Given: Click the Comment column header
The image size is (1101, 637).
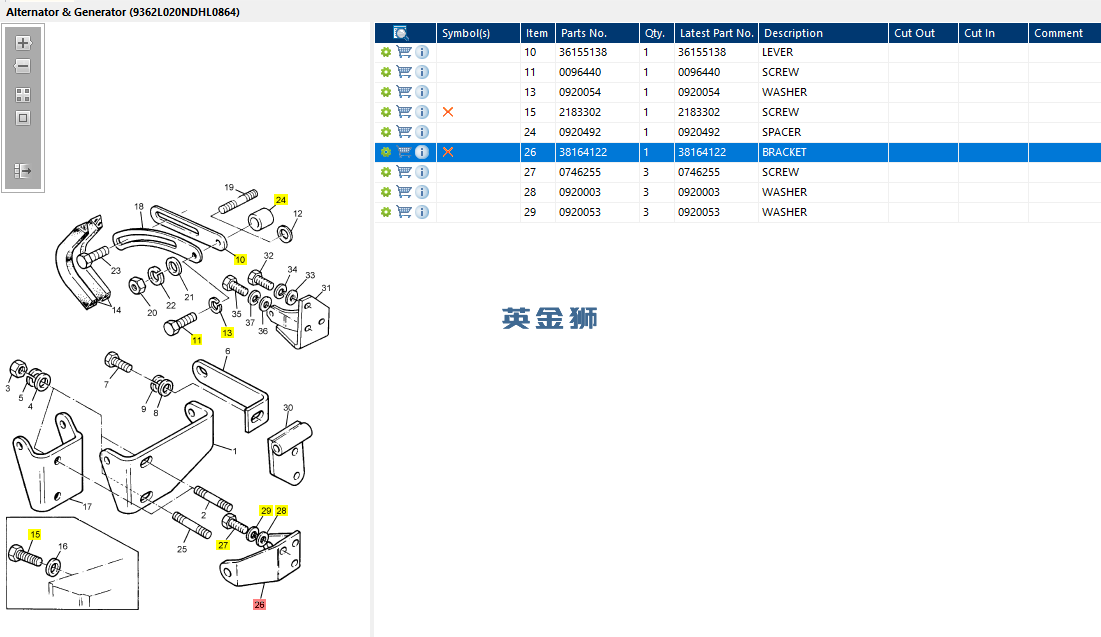Looking at the screenshot, I should (x=1064, y=33).
